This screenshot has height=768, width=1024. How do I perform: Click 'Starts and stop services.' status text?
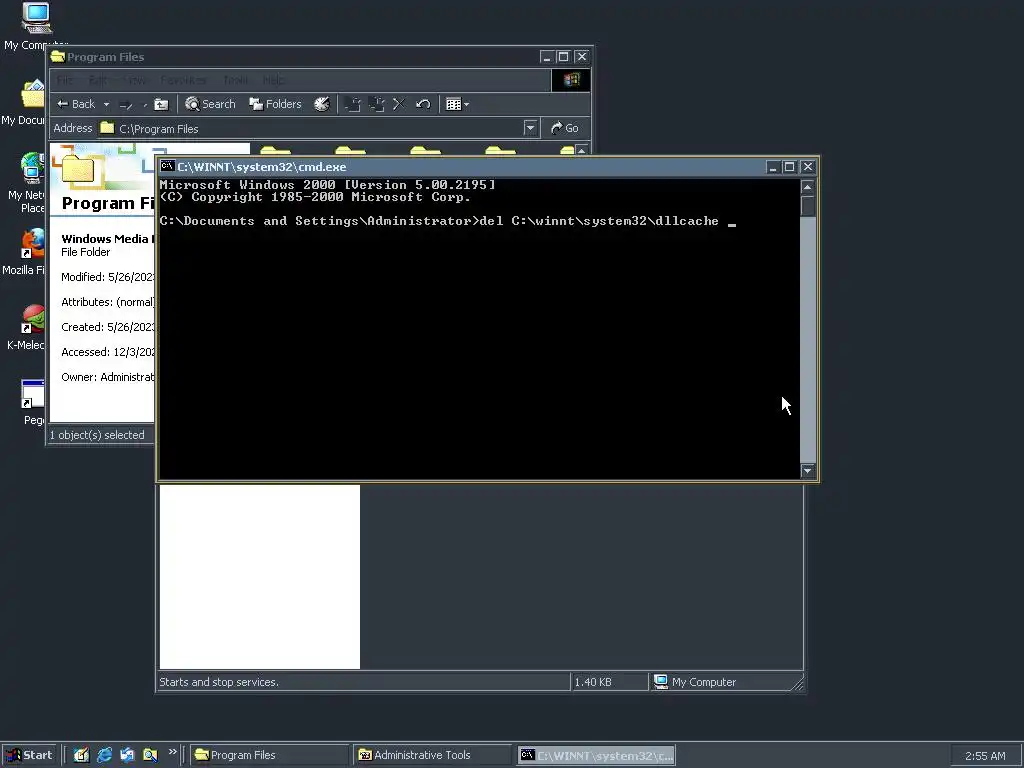click(x=219, y=682)
